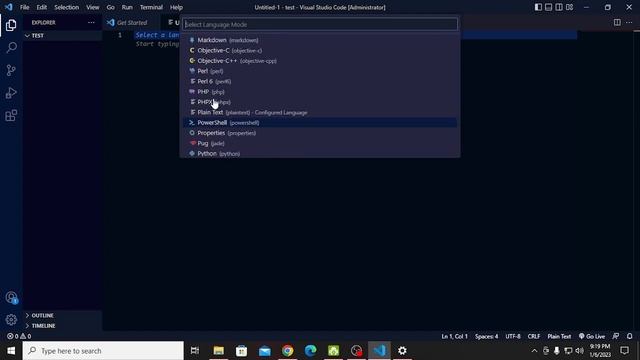
Task: Toggle secondary side bar layout icon
Action: tap(559, 7)
